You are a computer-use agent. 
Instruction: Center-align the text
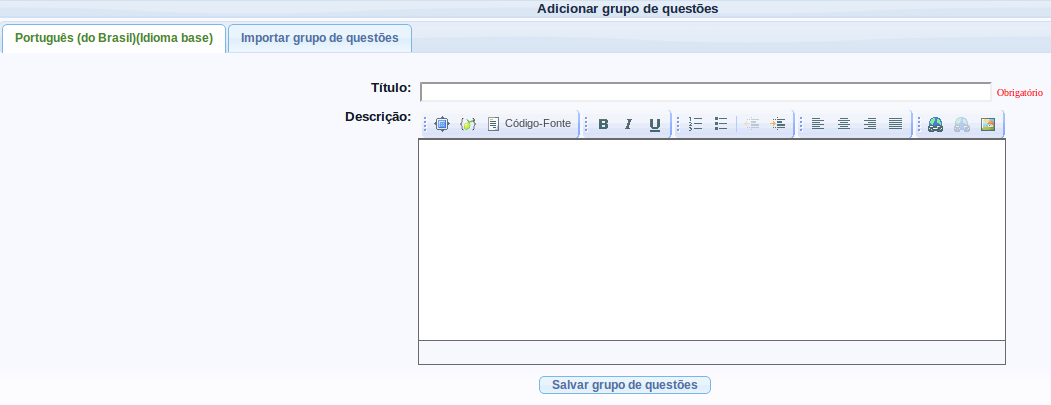tap(844, 124)
